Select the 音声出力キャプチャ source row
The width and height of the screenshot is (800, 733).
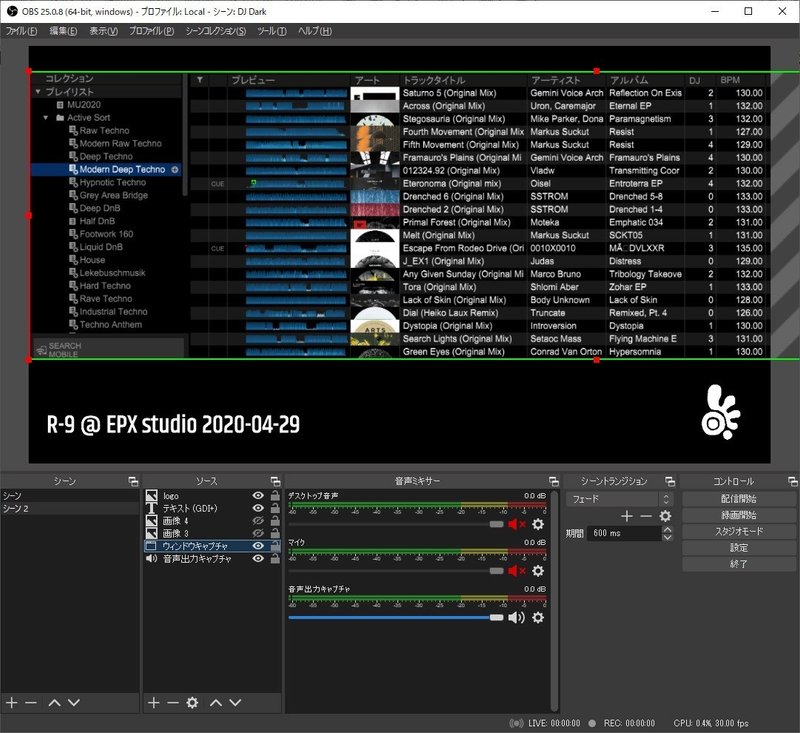(212, 559)
